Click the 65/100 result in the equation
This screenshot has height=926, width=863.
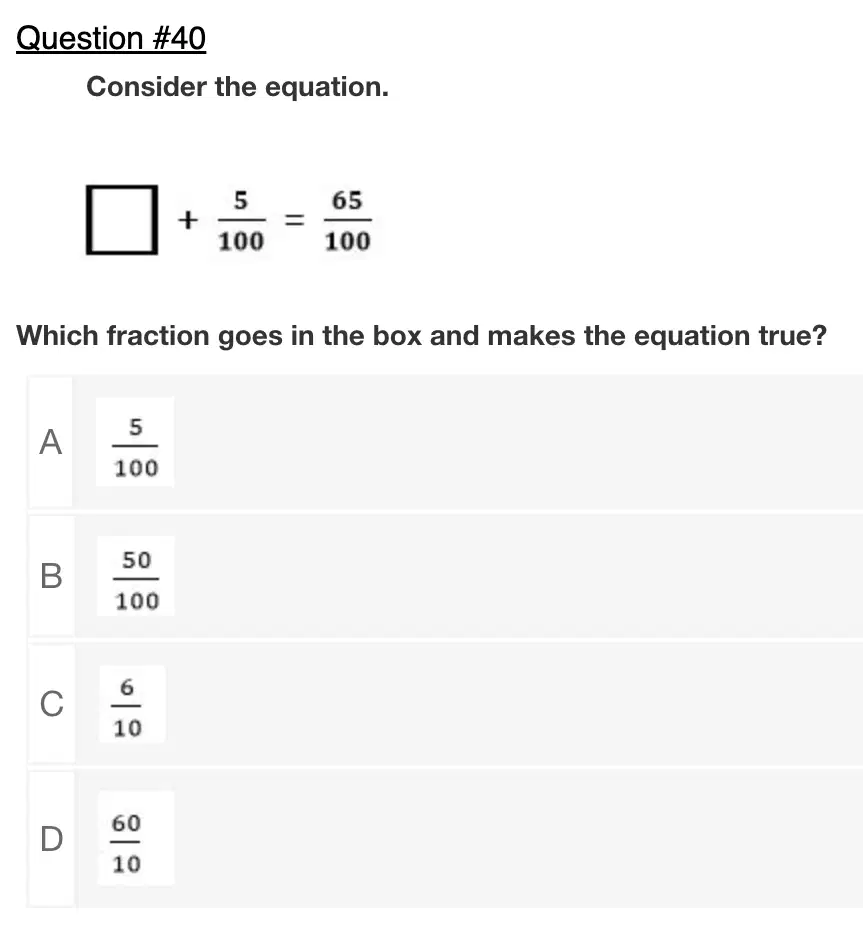tap(348, 220)
